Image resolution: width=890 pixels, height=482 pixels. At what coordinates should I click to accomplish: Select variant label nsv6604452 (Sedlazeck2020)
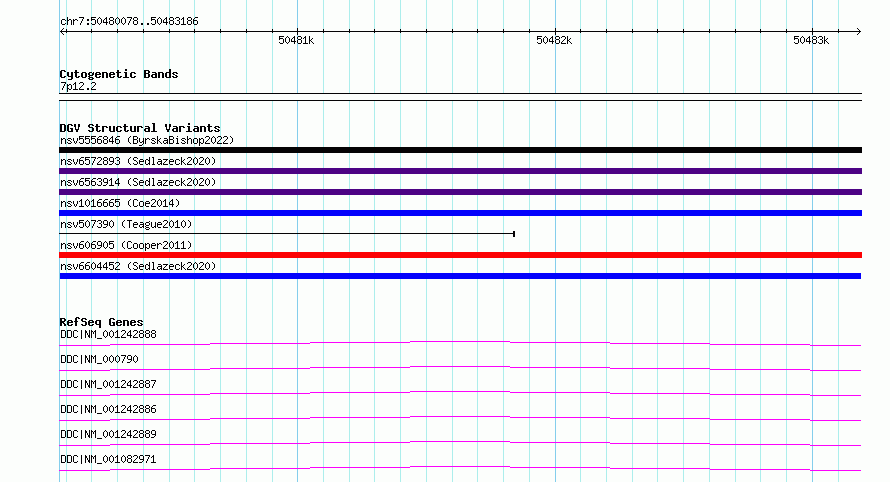click(x=138, y=266)
